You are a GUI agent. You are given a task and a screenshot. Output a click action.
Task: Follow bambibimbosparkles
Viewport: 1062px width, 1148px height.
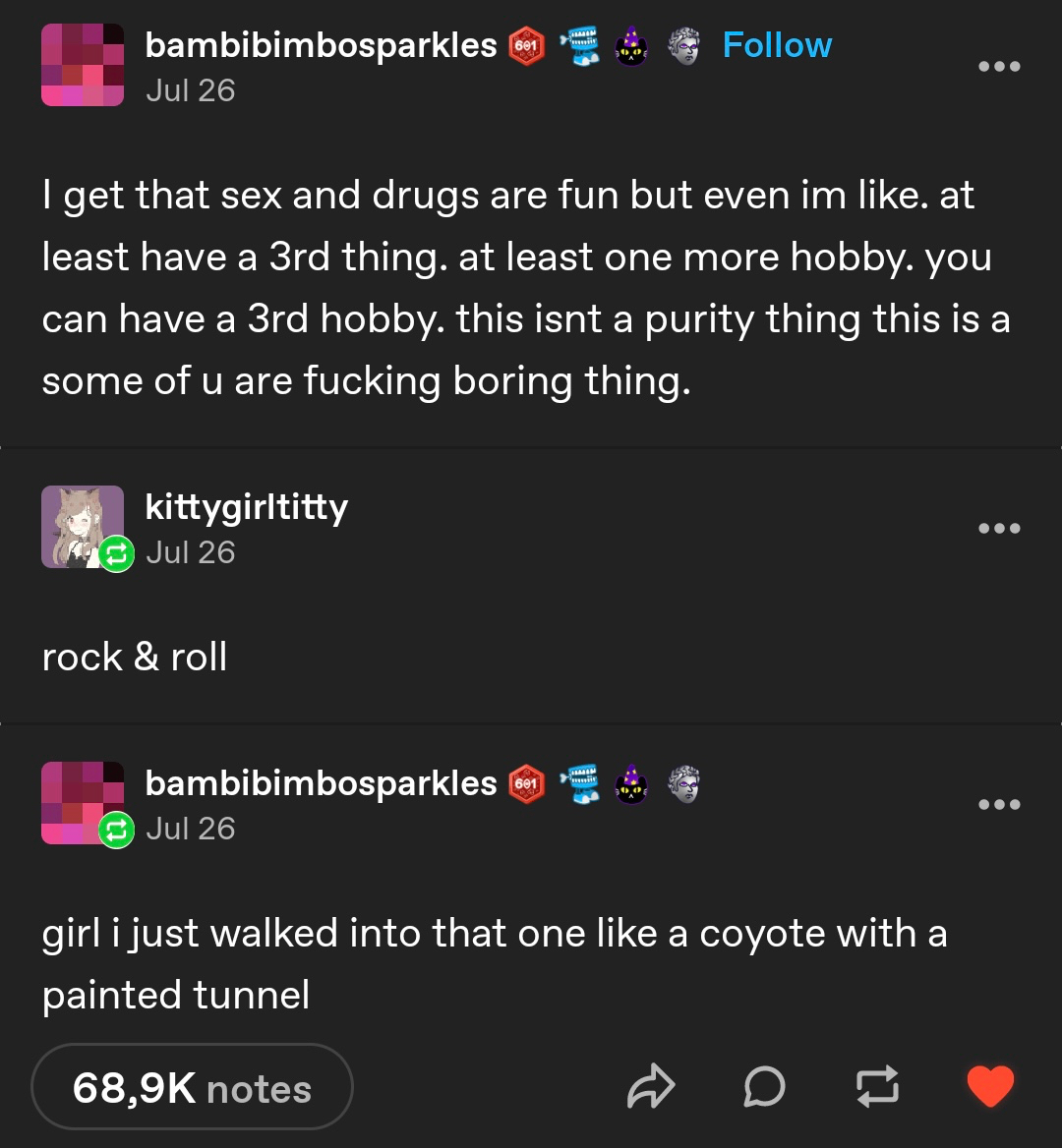[777, 45]
